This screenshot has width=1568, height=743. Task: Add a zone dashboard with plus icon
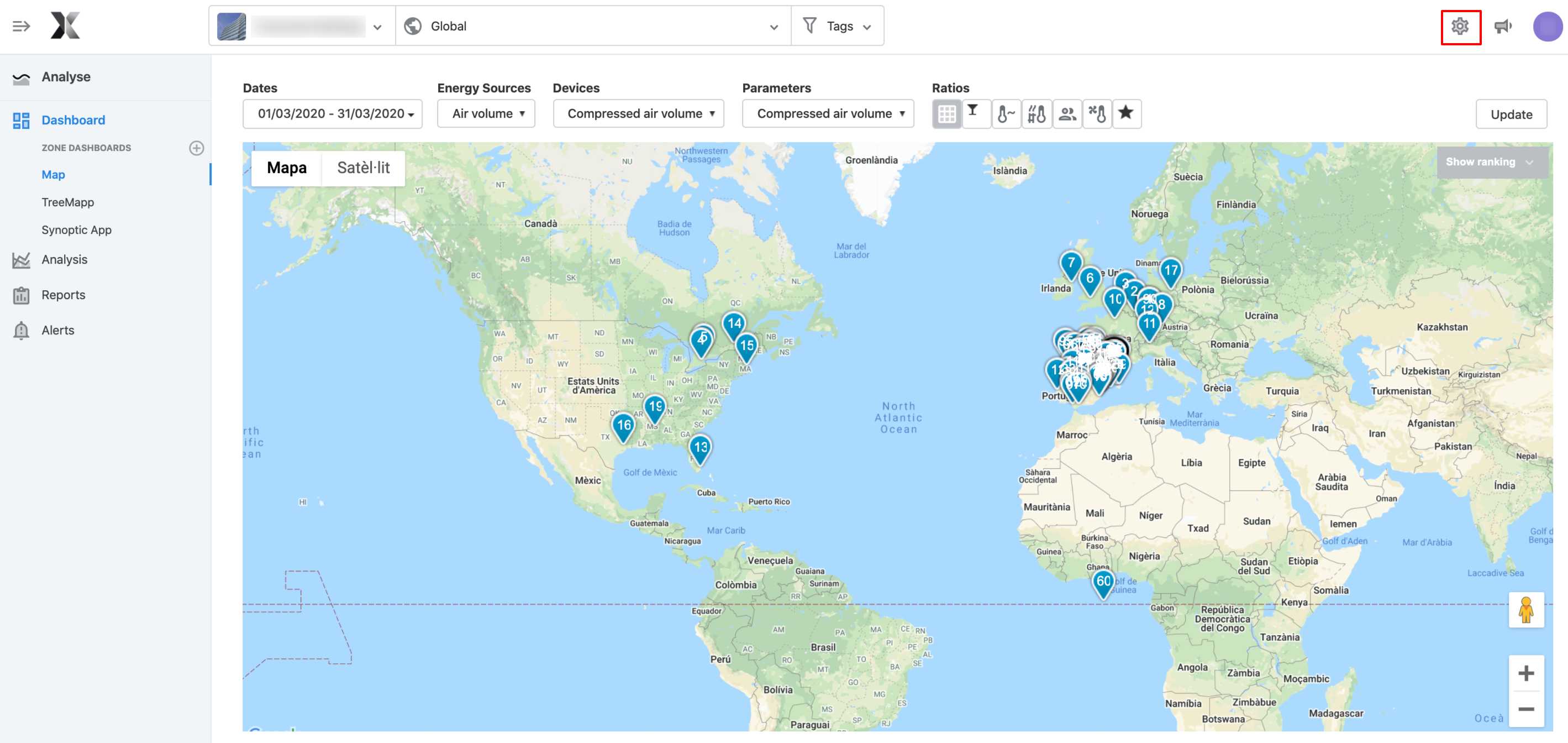(x=197, y=148)
